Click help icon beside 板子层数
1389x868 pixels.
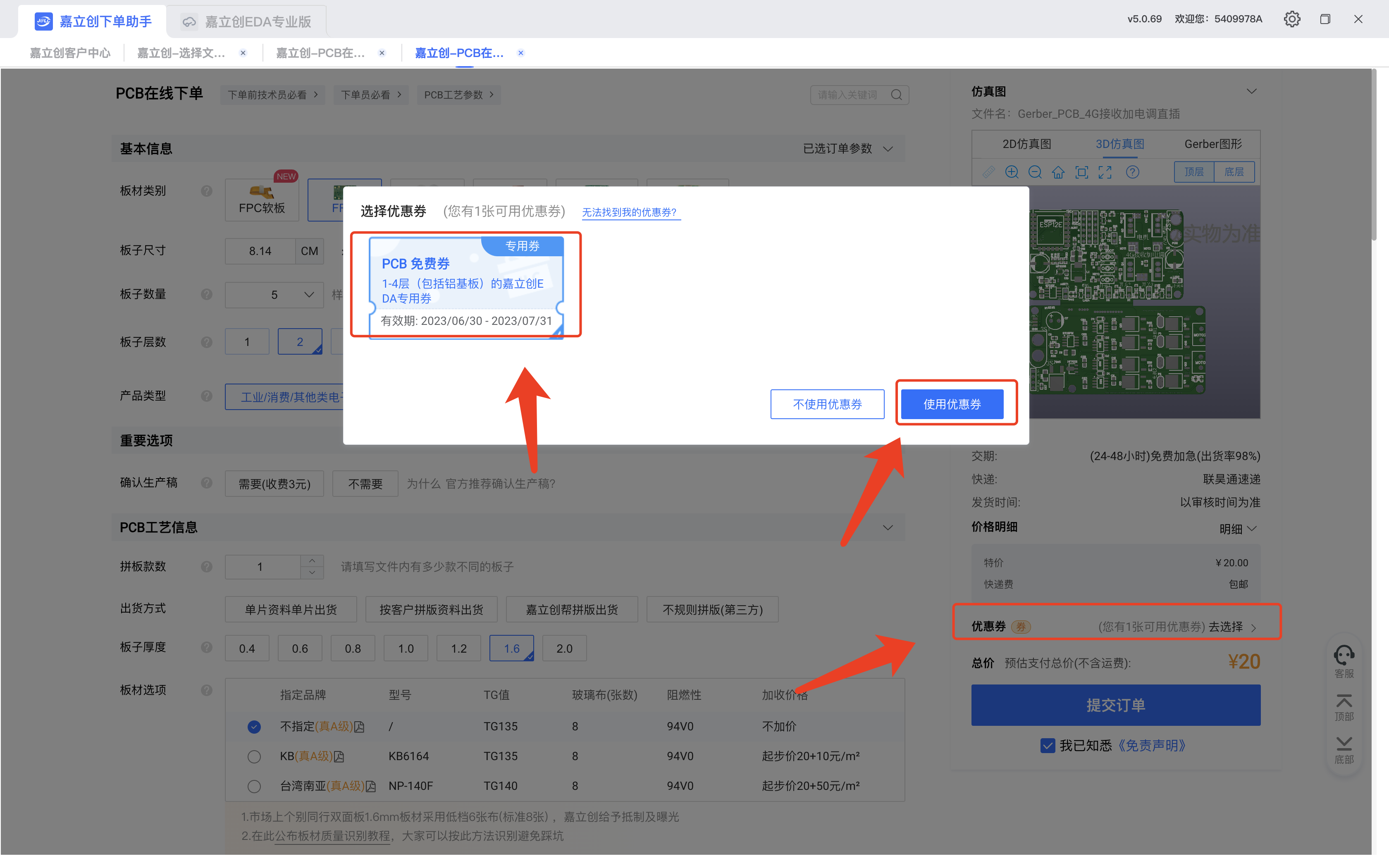coord(207,342)
